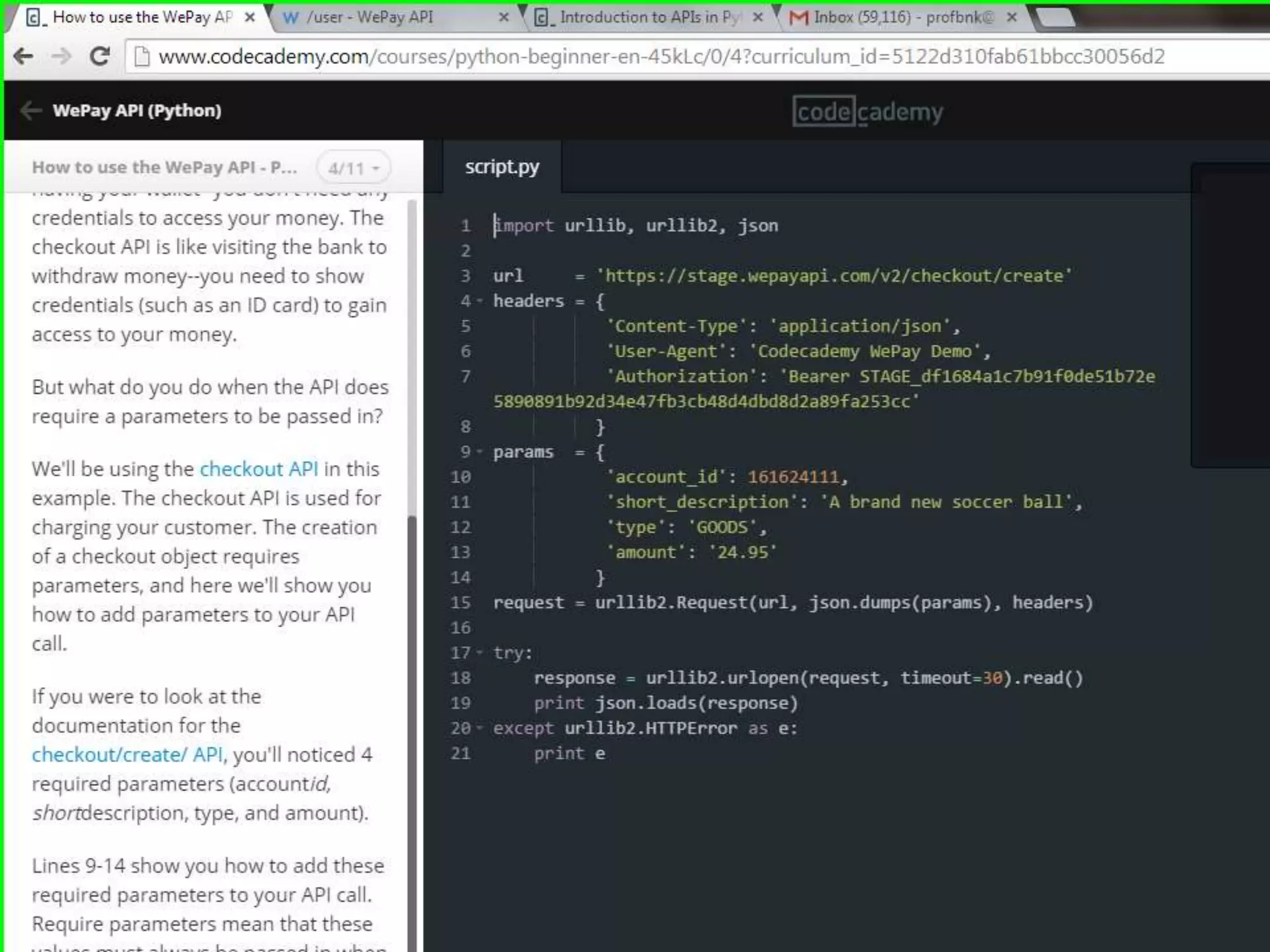Image resolution: width=1270 pixels, height=952 pixels.
Task: Open a new browser tab
Action: point(1056,17)
